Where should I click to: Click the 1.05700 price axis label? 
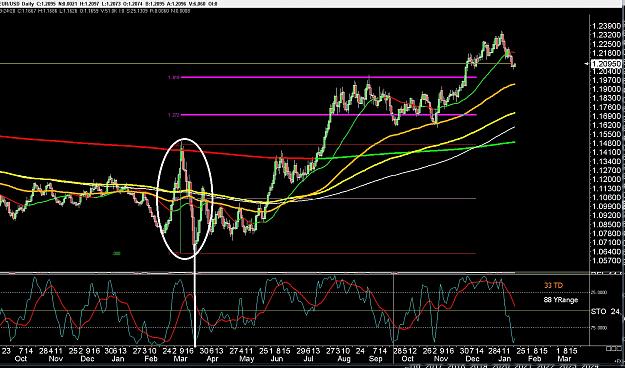click(x=607, y=260)
